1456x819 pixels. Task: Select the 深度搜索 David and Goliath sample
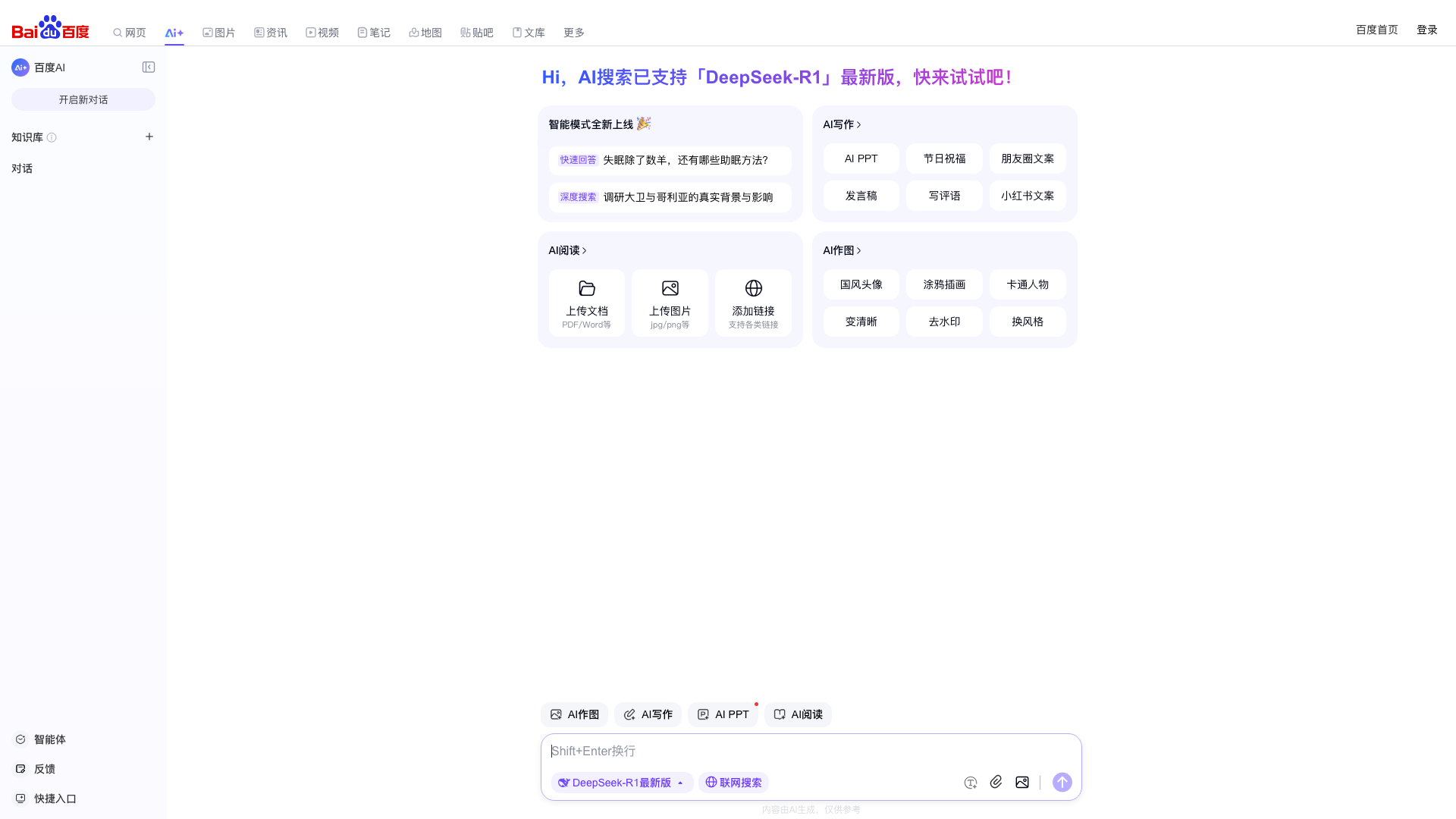670,197
